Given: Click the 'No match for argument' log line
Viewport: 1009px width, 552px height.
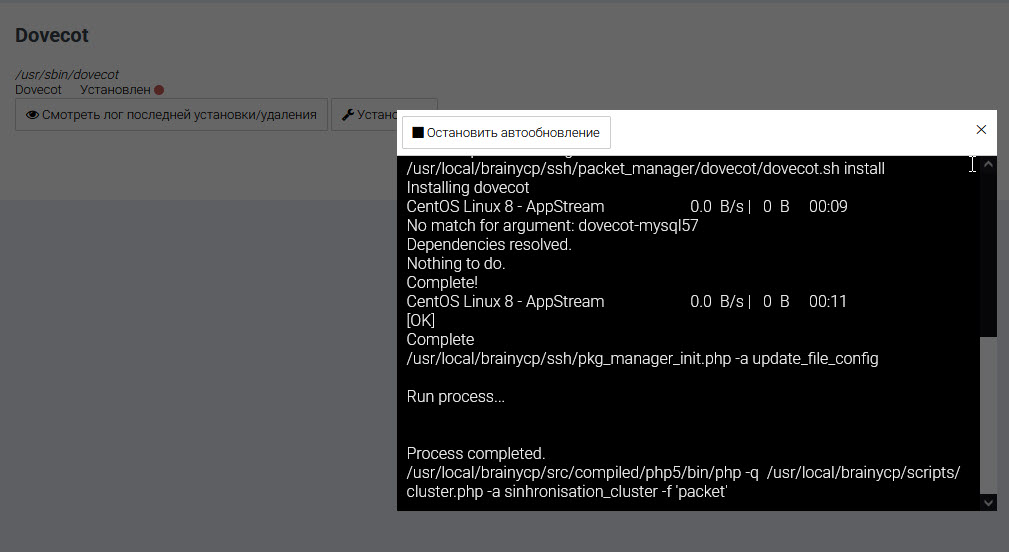Looking at the screenshot, I should [552, 226].
